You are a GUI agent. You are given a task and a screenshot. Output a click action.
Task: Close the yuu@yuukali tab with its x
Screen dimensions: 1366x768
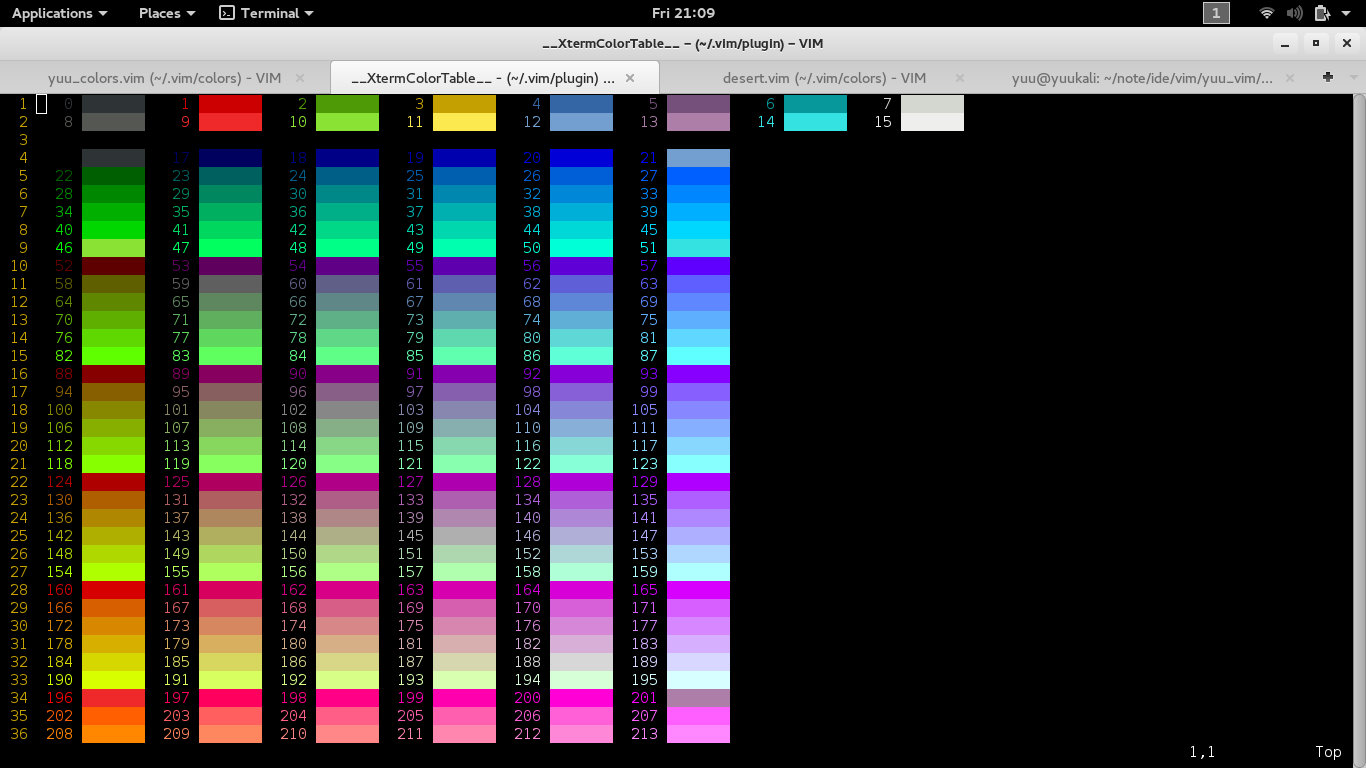1290,78
